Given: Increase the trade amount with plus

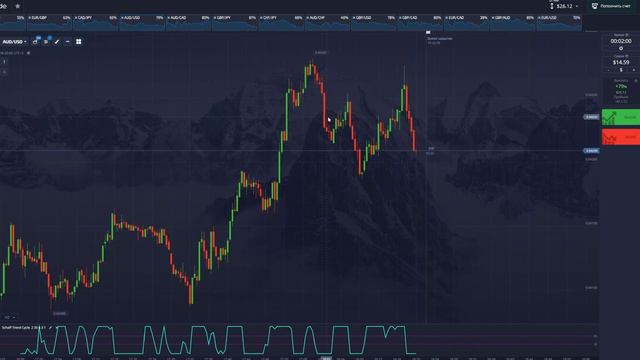Looking at the screenshot, I should pos(633,70).
